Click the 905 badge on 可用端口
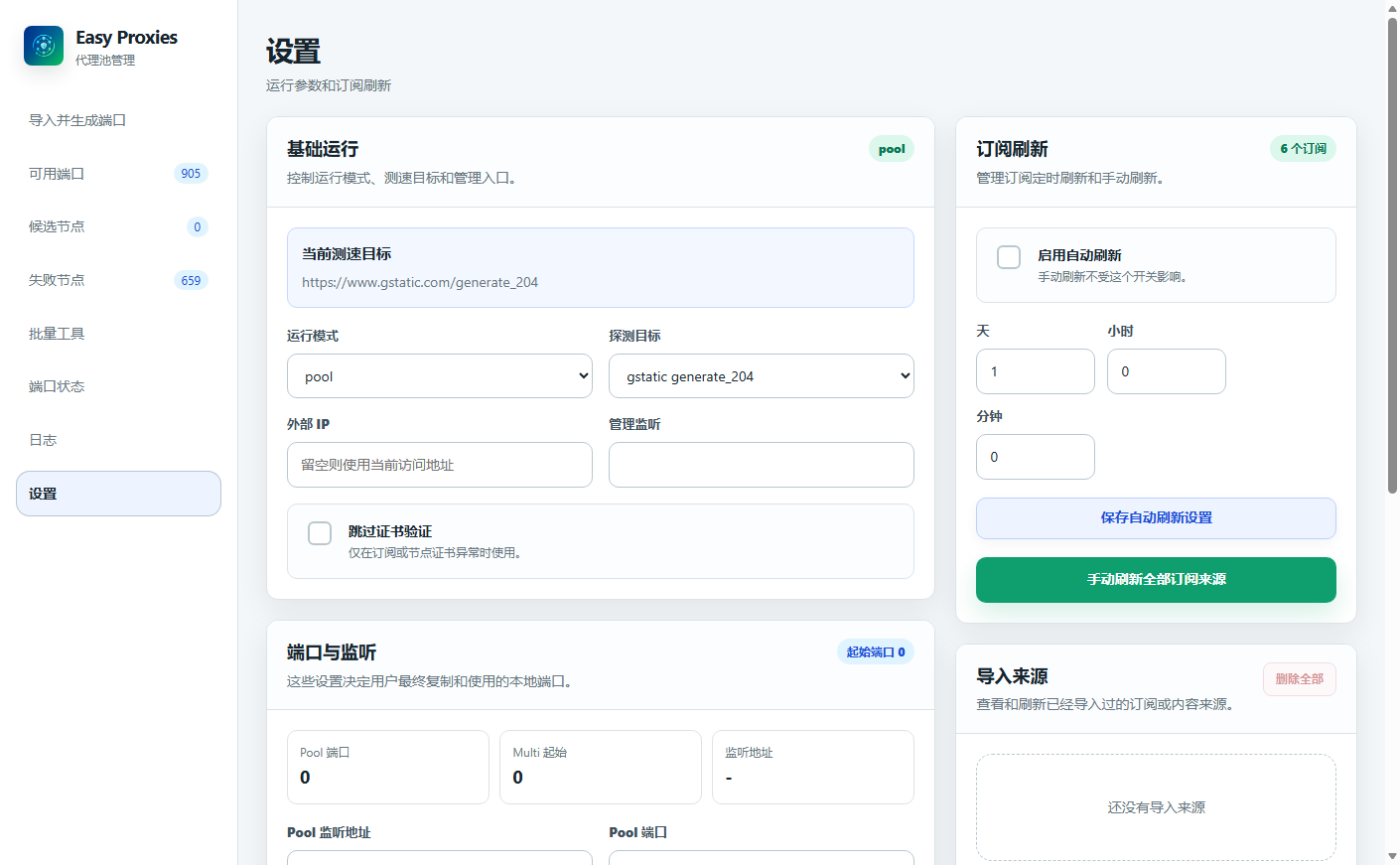Image resolution: width=1400 pixels, height=865 pixels. click(191, 174)
